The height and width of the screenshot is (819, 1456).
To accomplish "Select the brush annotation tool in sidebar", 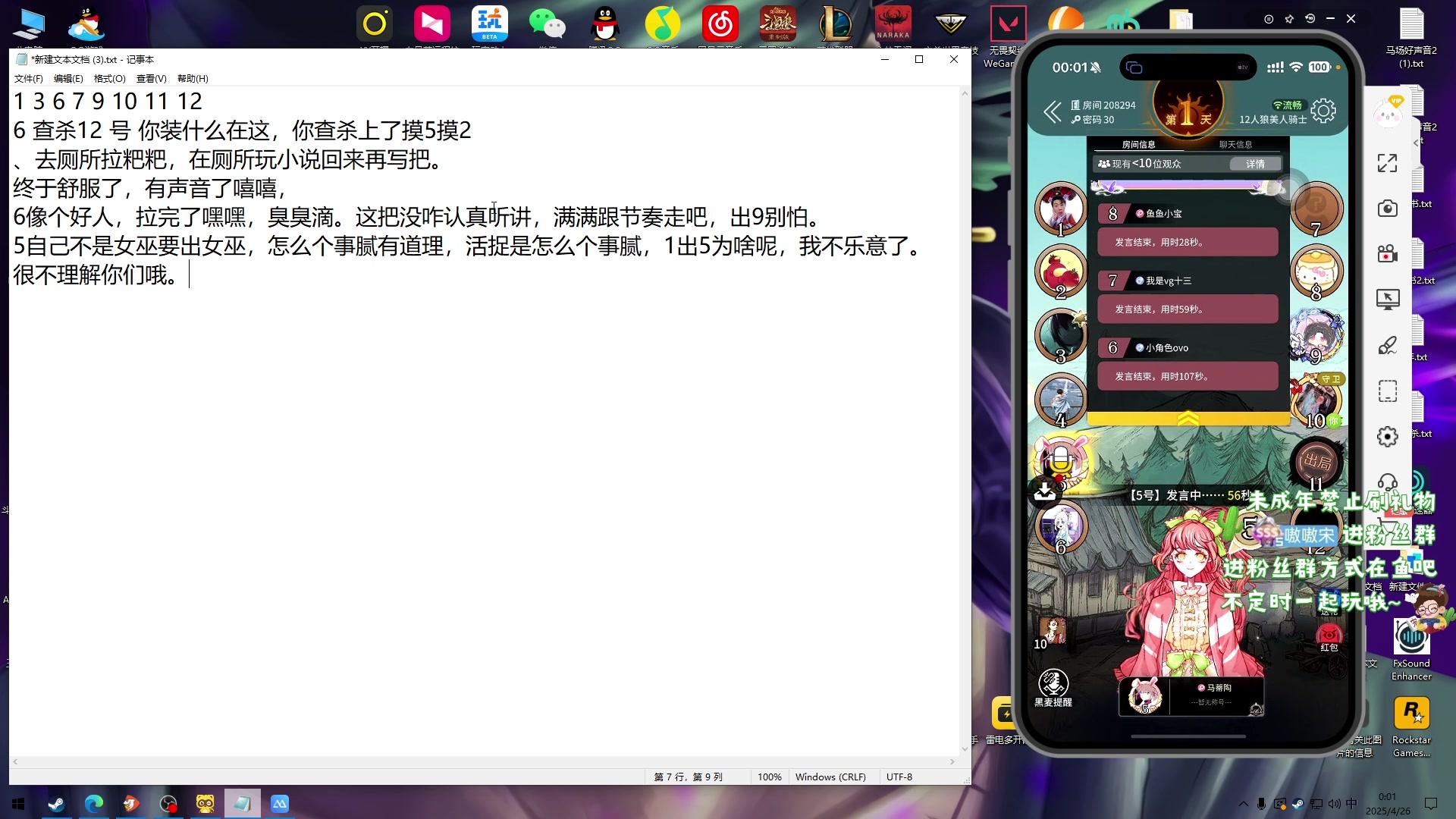I will pyautogui.click(x=1387, y=346).
